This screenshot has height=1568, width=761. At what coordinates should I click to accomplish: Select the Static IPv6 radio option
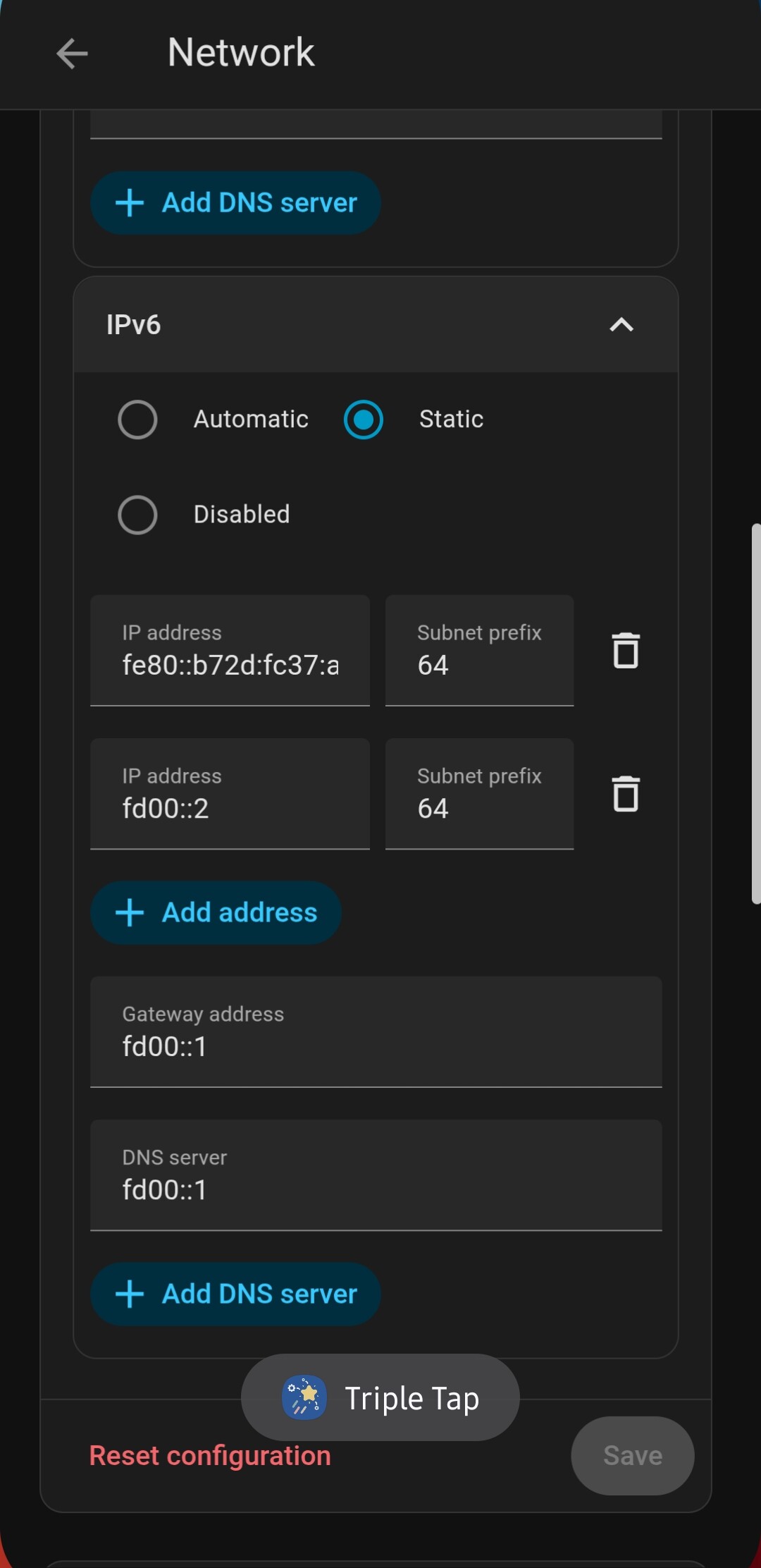pos(364,419)
